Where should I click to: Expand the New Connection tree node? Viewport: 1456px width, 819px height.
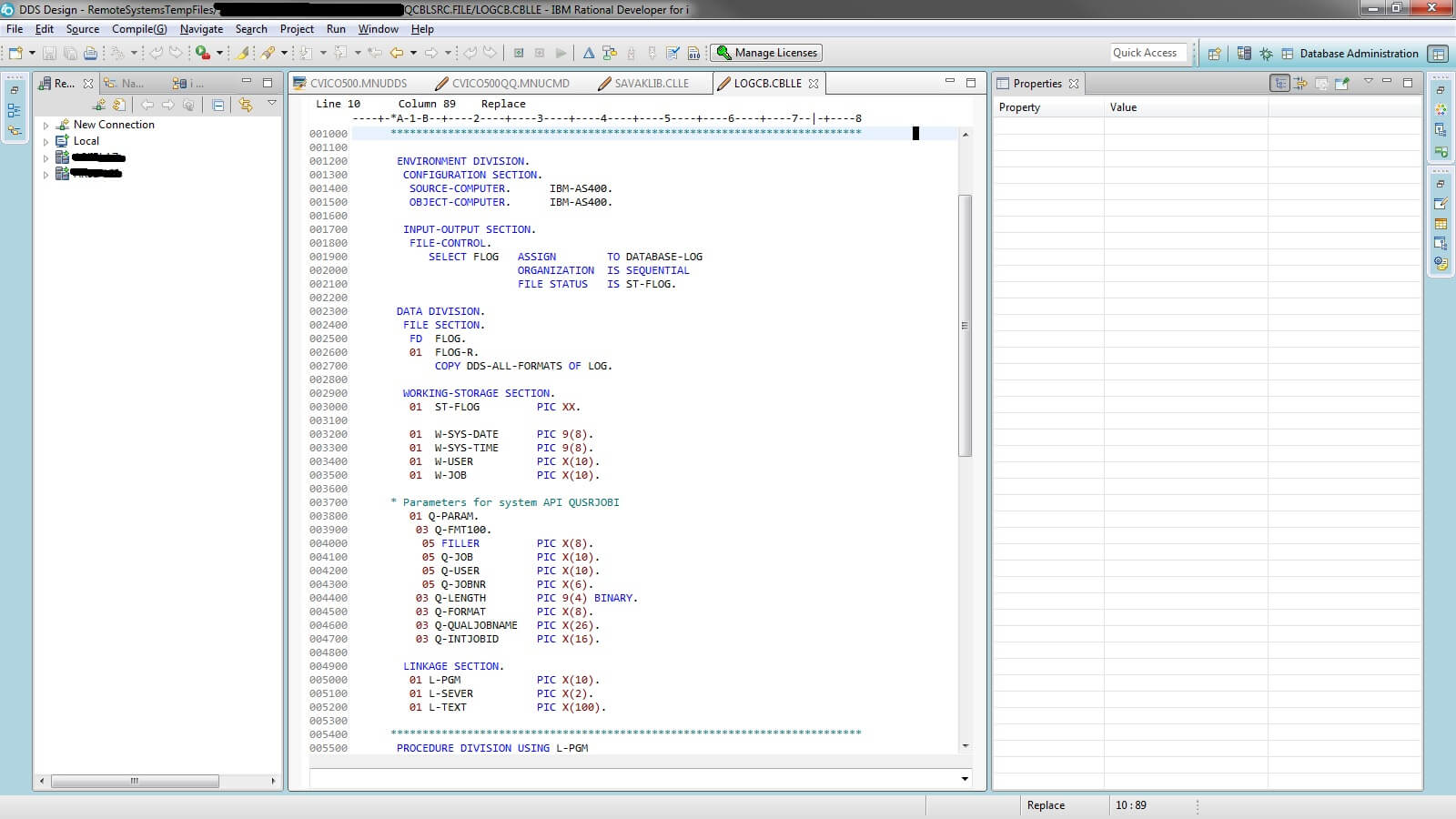pyautogui.click(x=46, y=125)
